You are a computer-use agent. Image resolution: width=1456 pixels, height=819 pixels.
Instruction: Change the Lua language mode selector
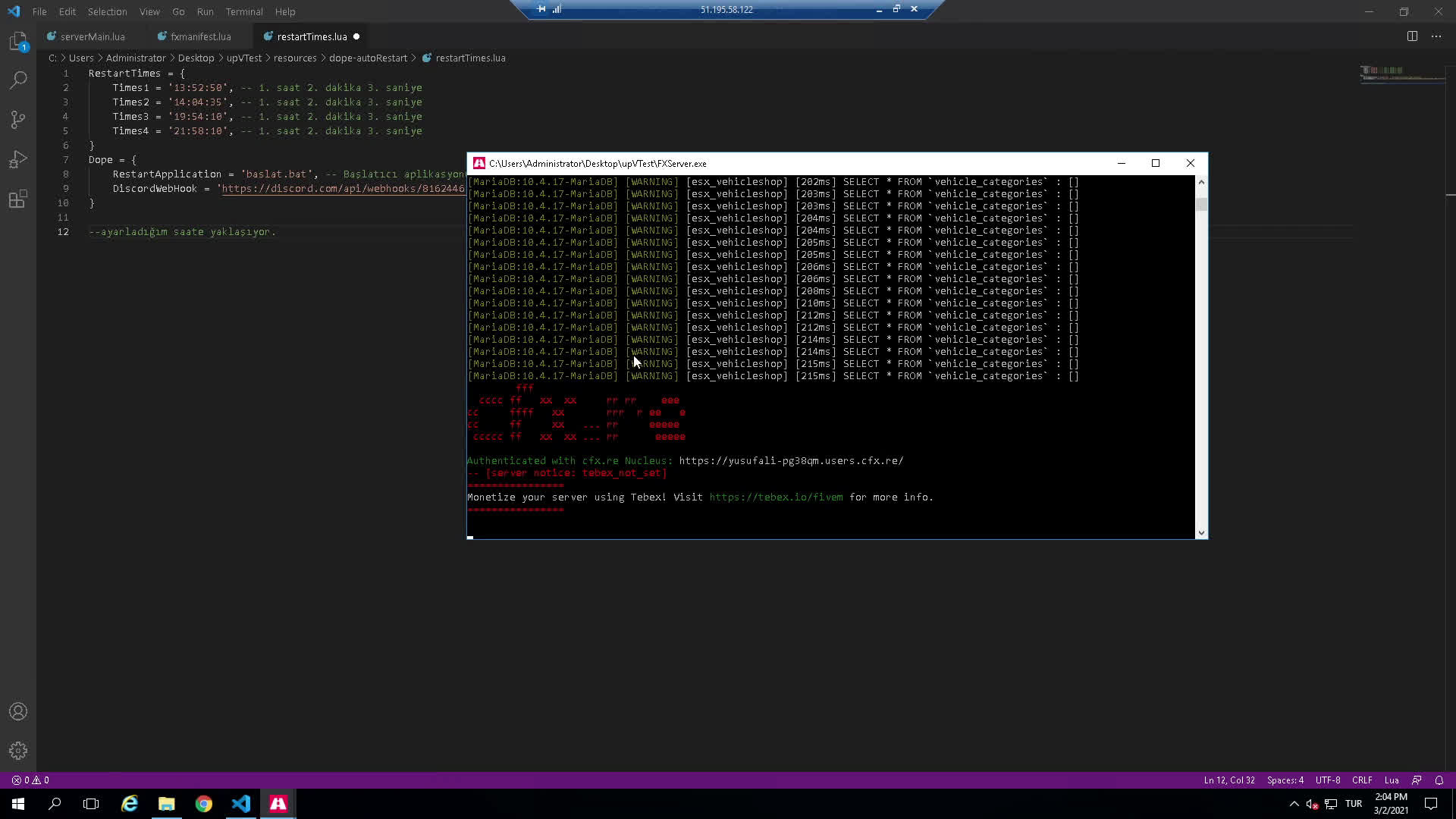(x=1392, y=780)
